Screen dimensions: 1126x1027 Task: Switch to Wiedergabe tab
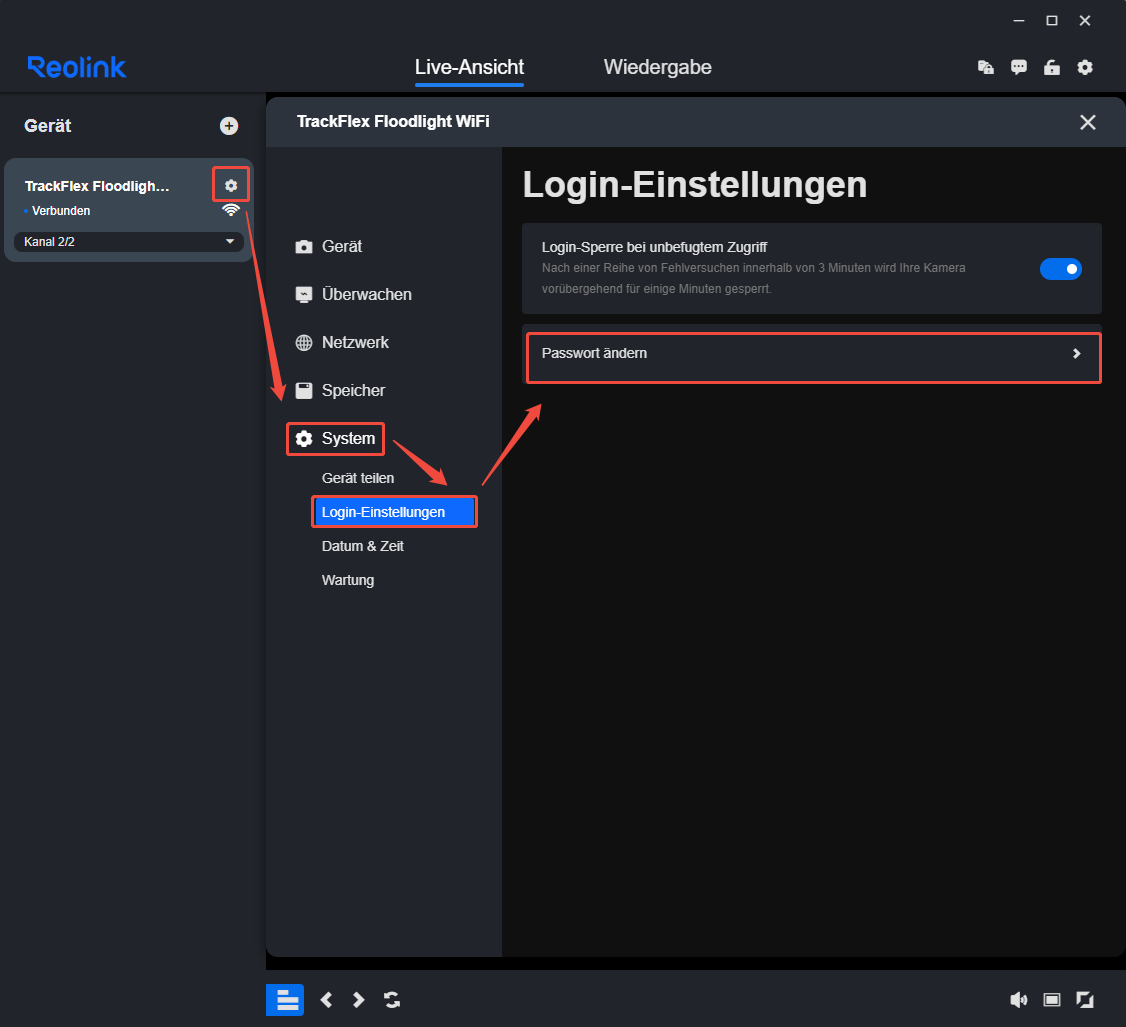pos(657,68)
